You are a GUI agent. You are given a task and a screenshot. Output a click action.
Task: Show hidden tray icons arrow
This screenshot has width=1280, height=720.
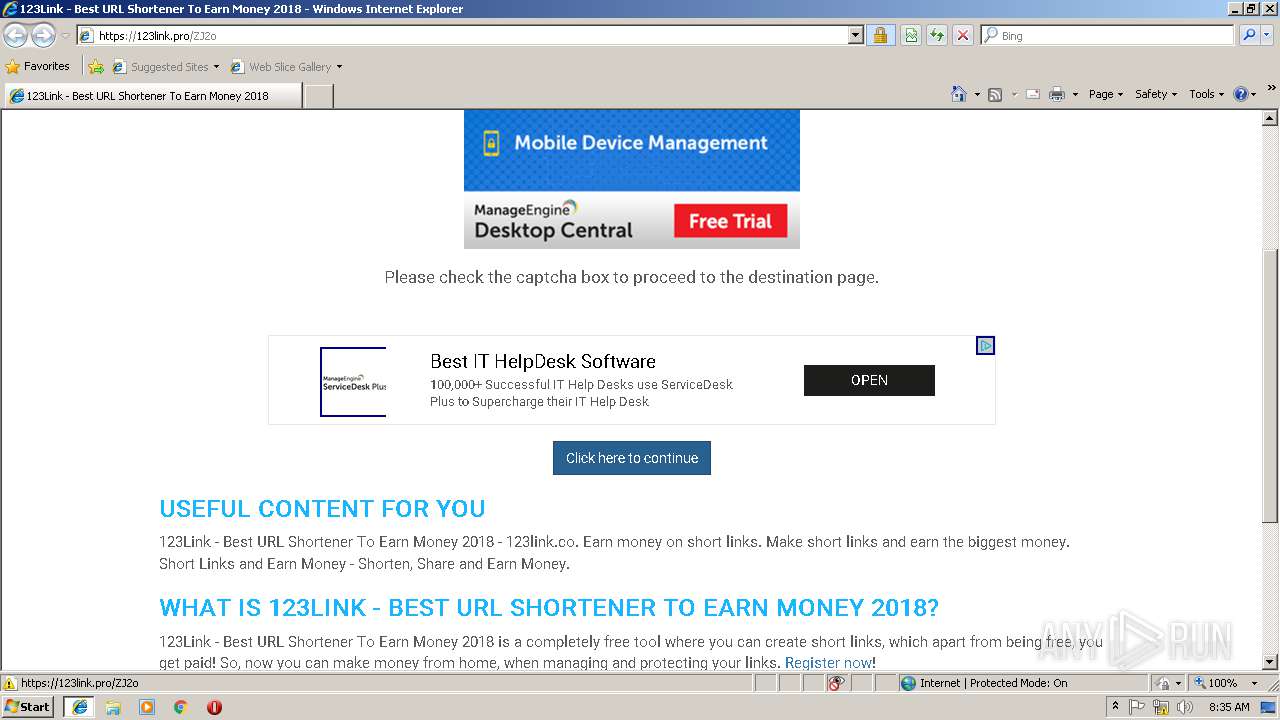click(1115, 707)
